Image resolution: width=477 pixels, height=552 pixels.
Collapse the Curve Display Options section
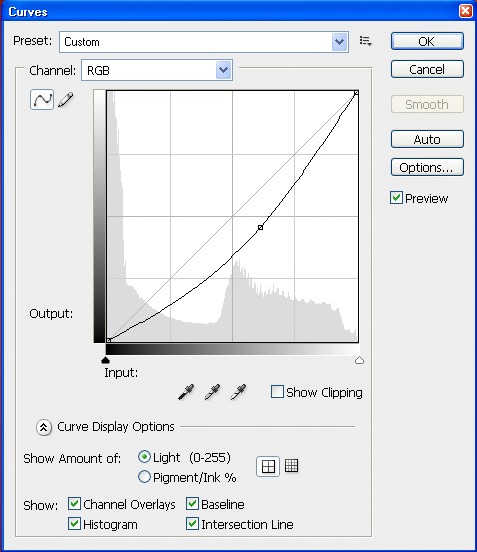(44, 427)
